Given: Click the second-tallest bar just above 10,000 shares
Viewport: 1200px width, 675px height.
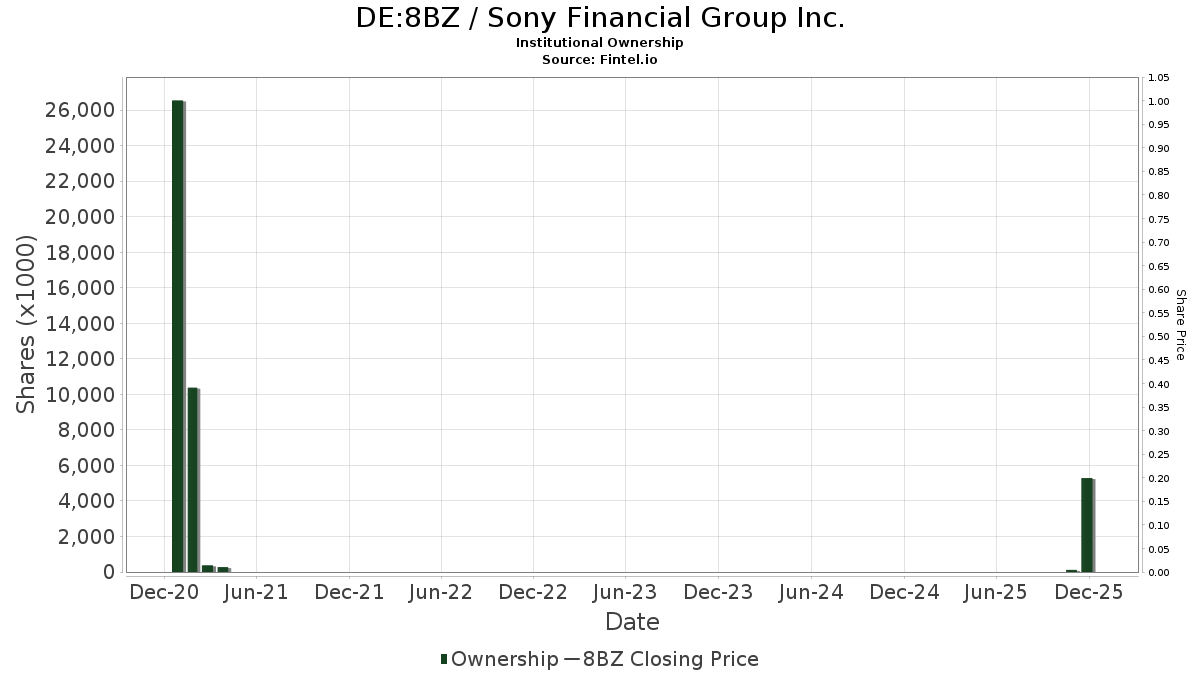Looking at the screenshot, I should [193, 479].
